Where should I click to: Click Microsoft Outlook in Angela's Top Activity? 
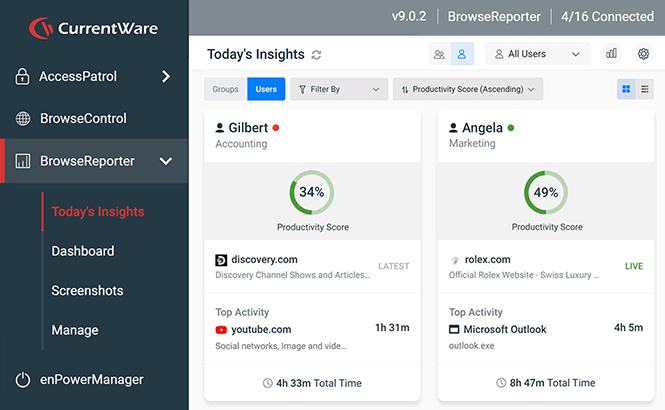505,329
